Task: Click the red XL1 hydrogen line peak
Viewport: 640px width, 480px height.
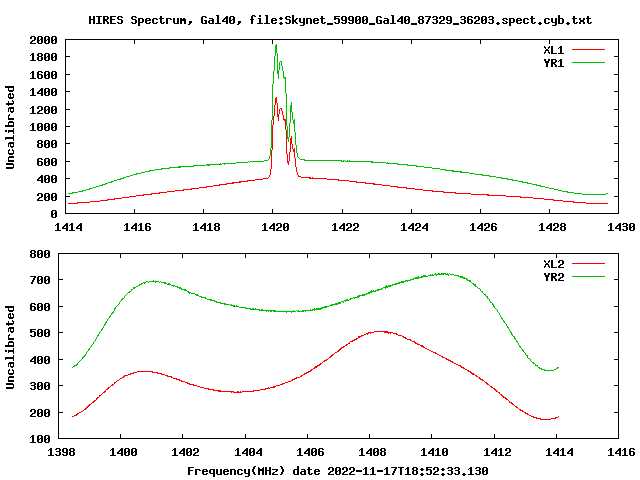Action: pyautogui.click(x=276, y=98)
